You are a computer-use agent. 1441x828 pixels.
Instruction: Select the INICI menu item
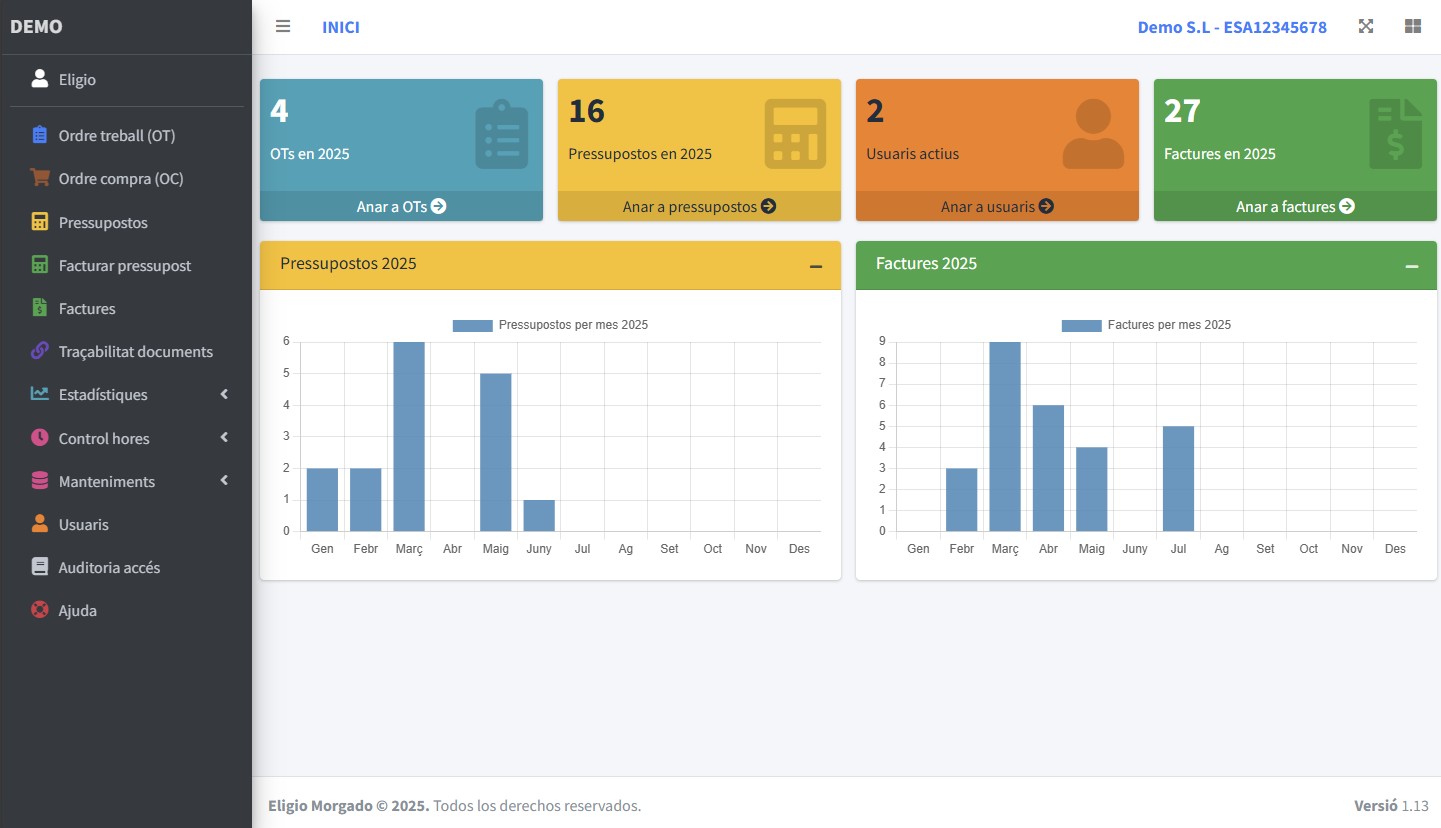[x=341, y=26]
